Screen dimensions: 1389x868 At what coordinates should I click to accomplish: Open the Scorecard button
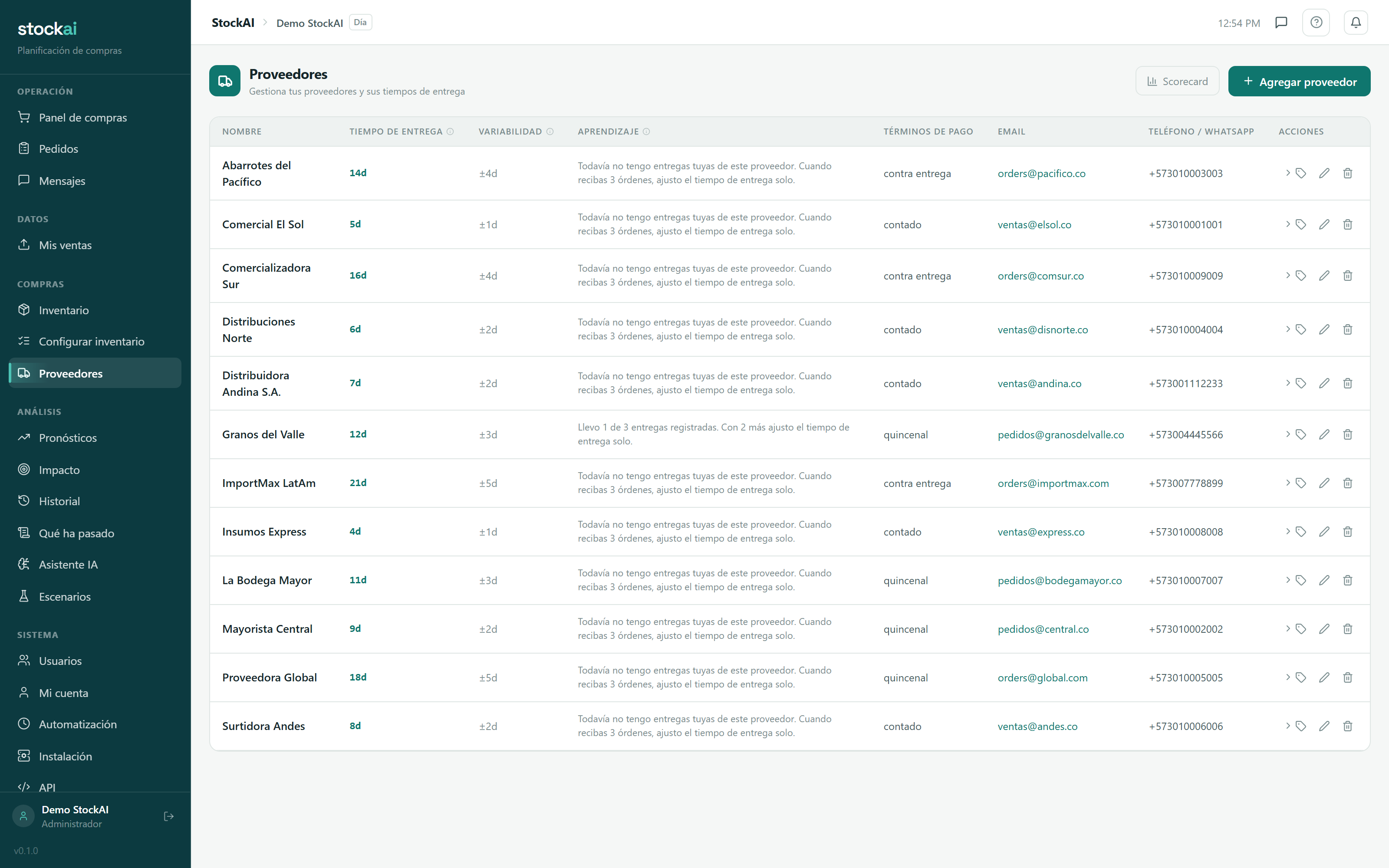tap(1177, 82)
